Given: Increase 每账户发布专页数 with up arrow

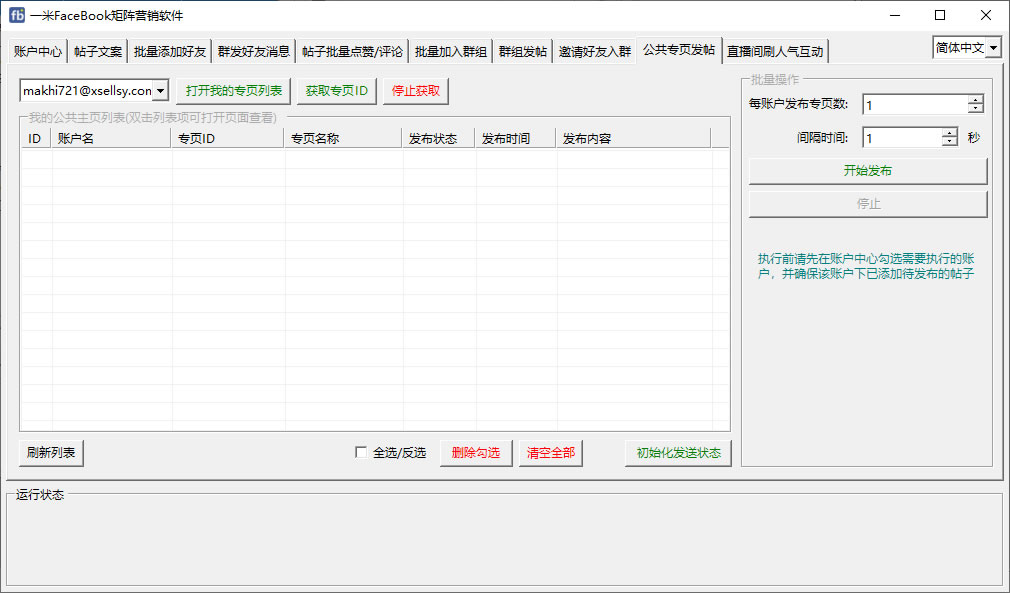Looking at the screenshot, I should click(976, 100).
